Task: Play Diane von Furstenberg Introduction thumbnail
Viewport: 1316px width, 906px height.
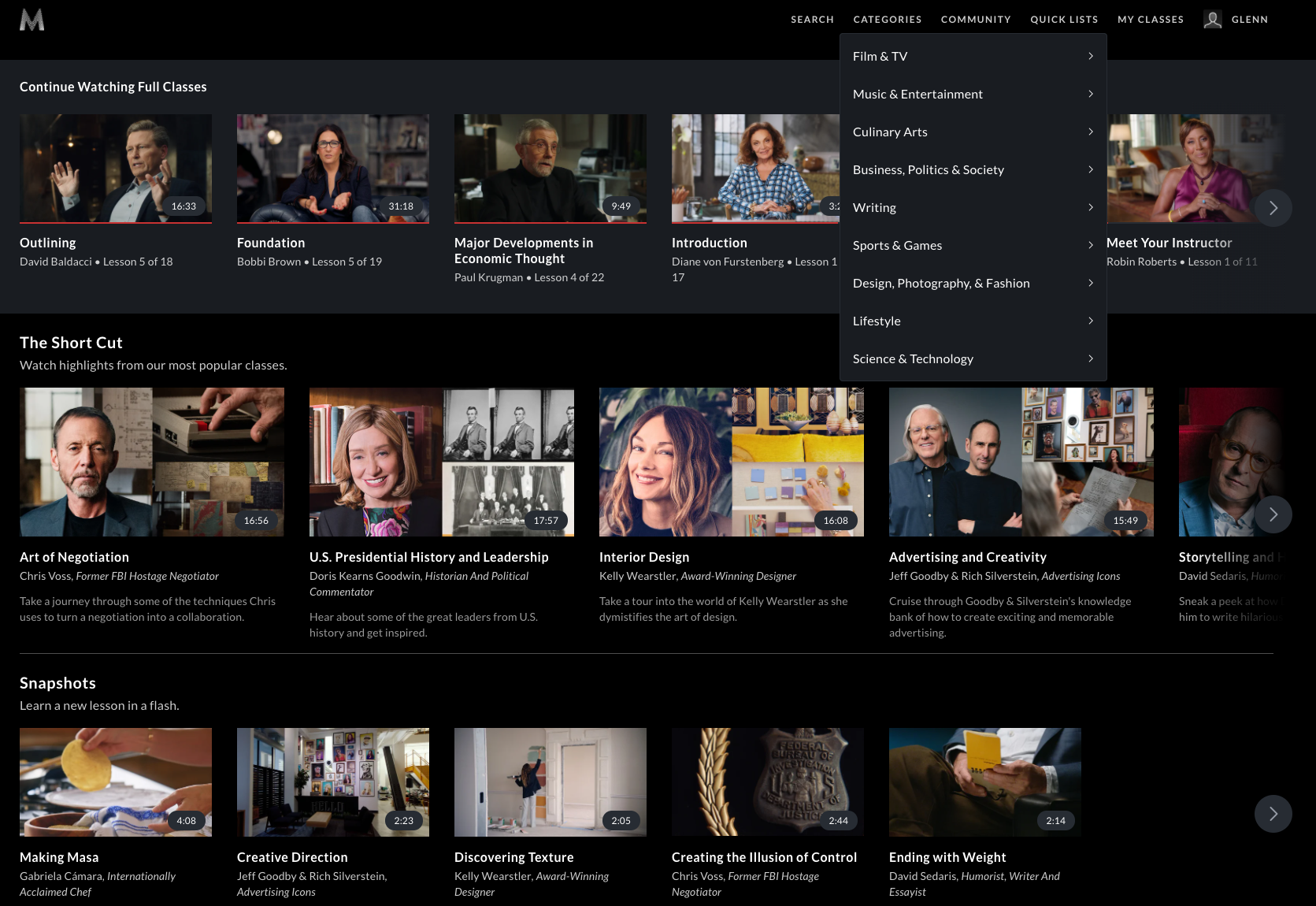Action: point(755,168)
